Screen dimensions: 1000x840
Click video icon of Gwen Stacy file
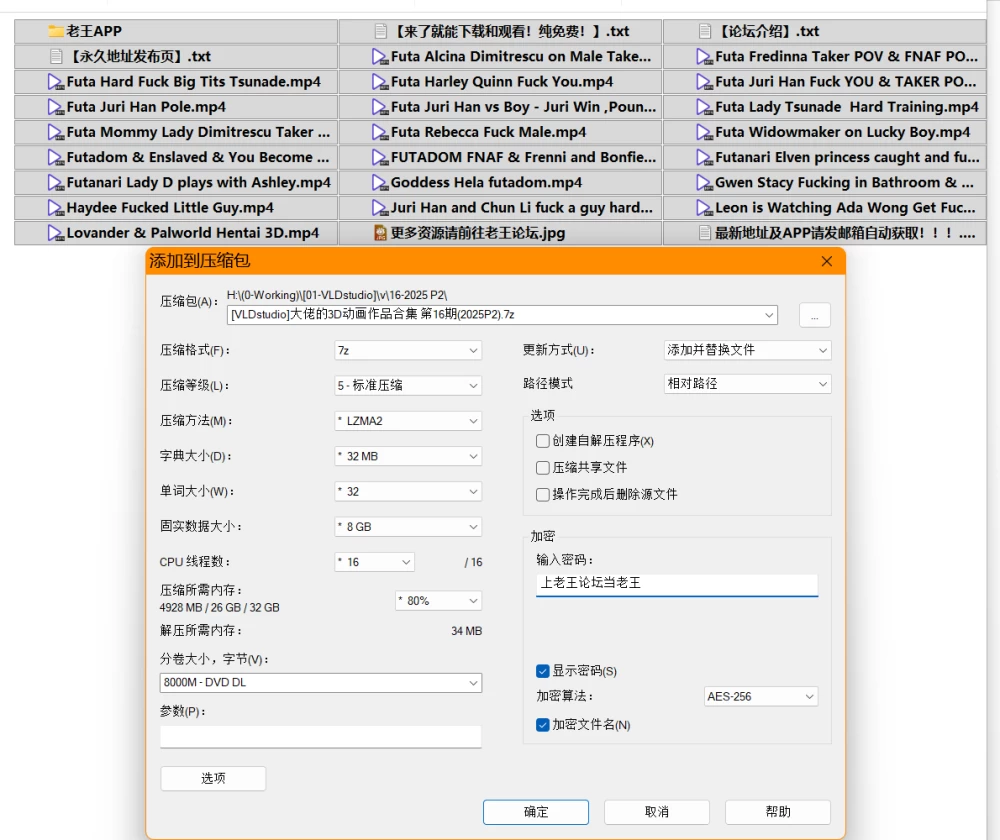[x=705, y=183]
